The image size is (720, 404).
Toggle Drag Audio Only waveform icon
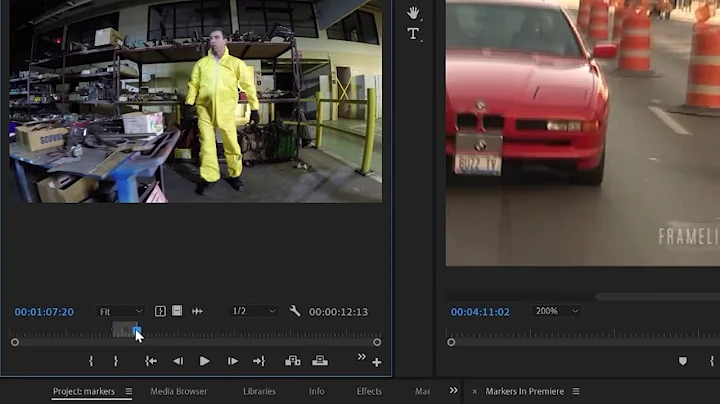click(x=197, y=311)
